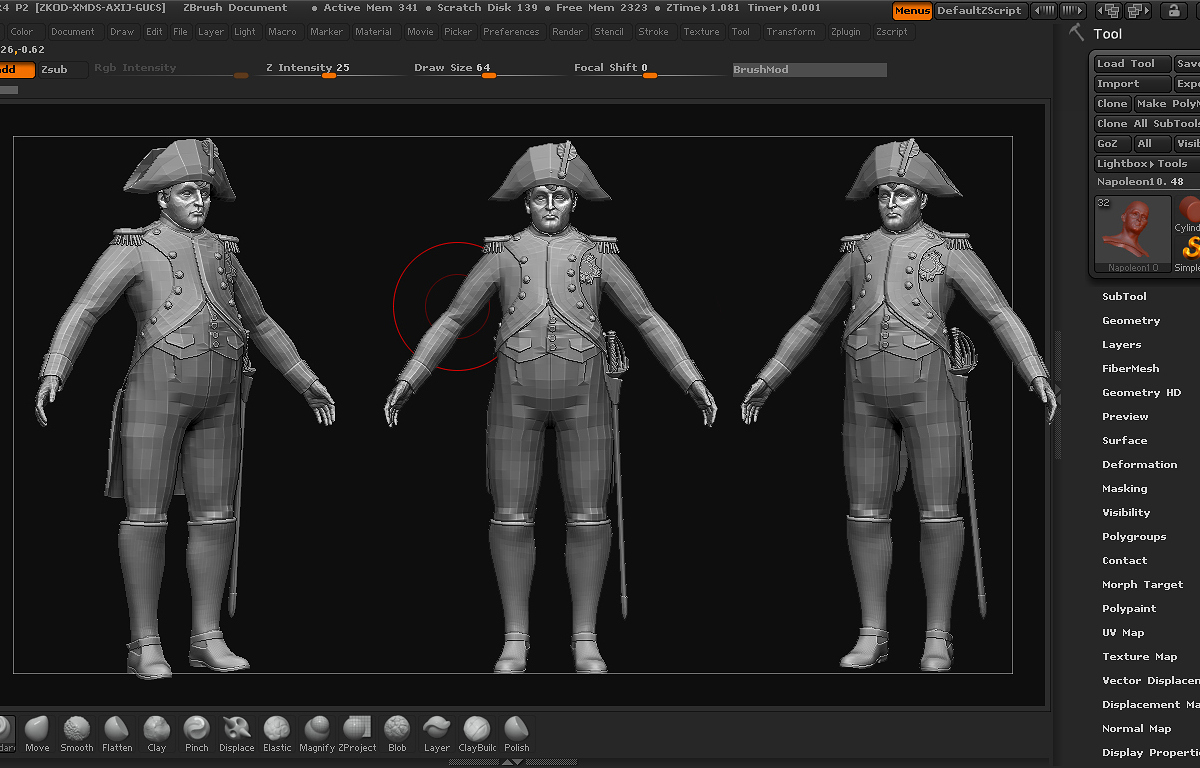1200x768 pixels.
Task: Select the Pinch brush
Action: pos(197,735)
